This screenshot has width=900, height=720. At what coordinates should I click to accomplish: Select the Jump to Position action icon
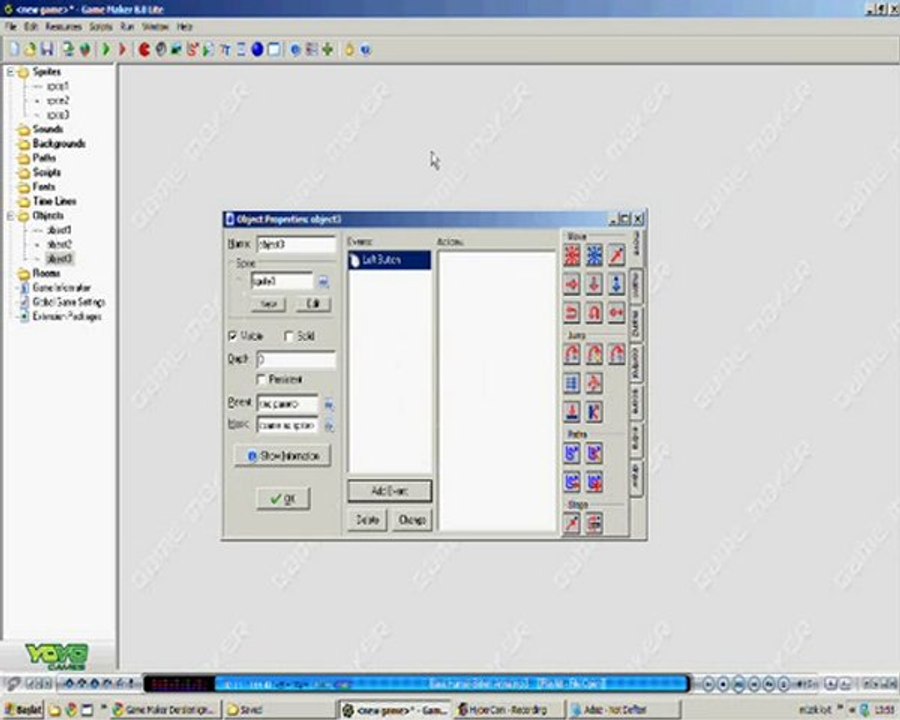[572, 354]
